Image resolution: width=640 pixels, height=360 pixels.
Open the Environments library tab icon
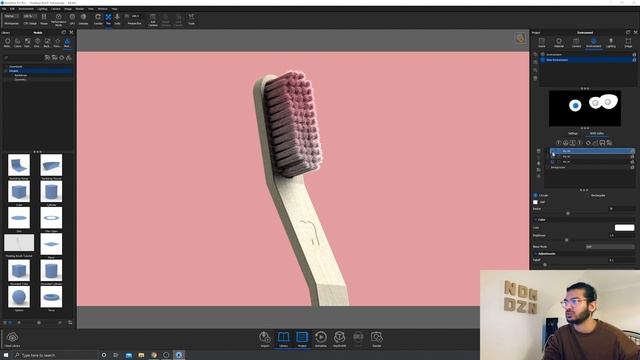coord(37,42)
